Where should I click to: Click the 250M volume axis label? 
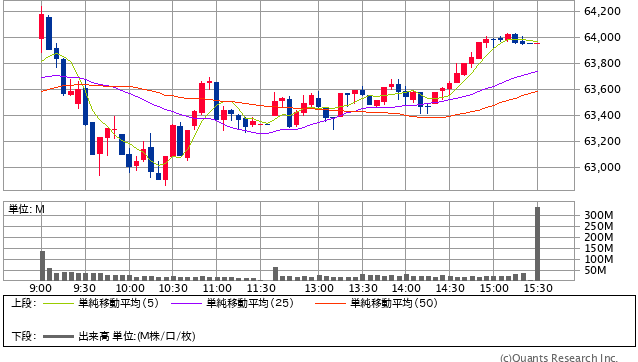click(x=599, y=226)
